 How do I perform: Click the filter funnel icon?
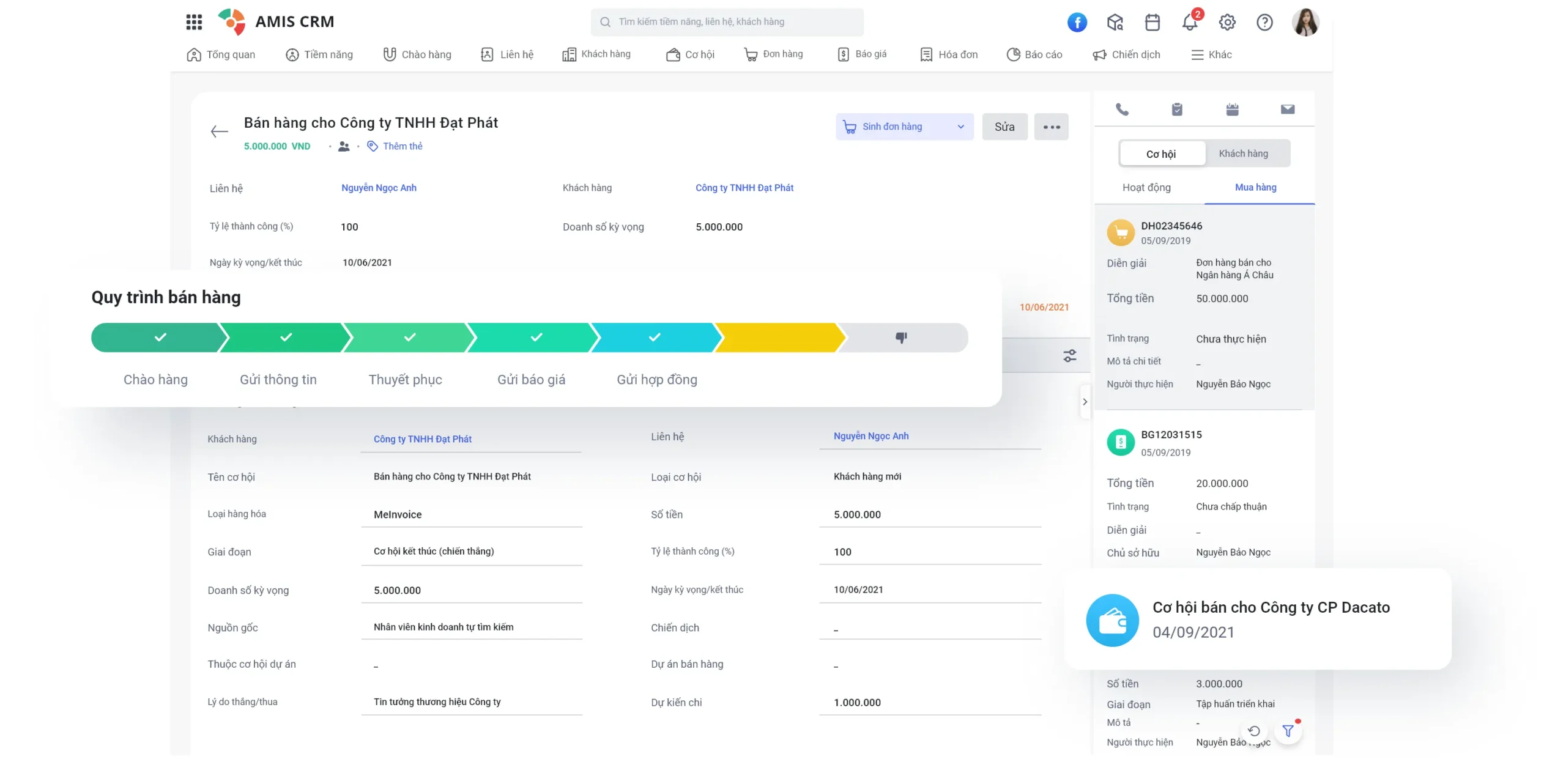point(1288,731)
